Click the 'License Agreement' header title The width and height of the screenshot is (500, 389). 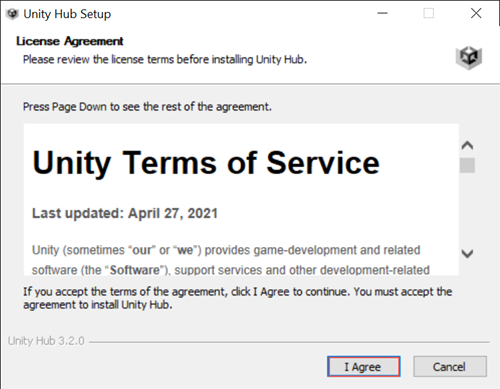tap(70, 41)
